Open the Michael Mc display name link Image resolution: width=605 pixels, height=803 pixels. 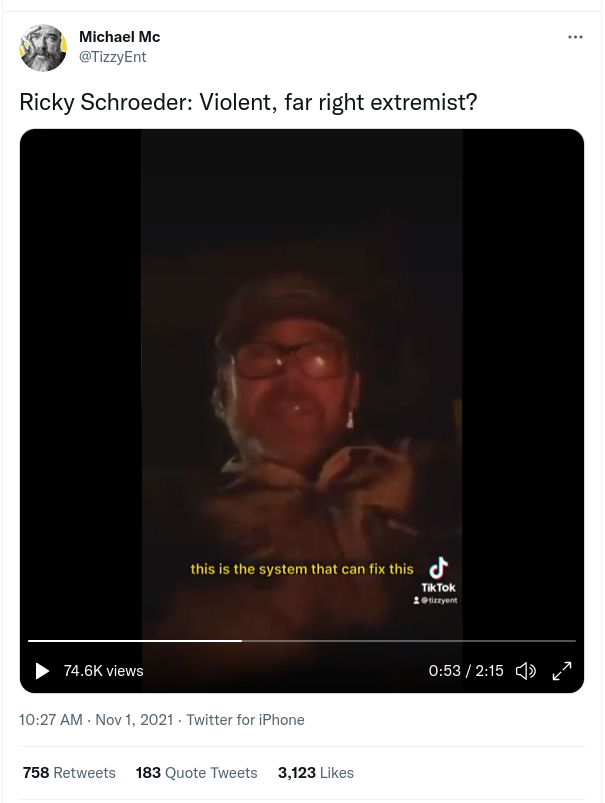coord(119,37)
